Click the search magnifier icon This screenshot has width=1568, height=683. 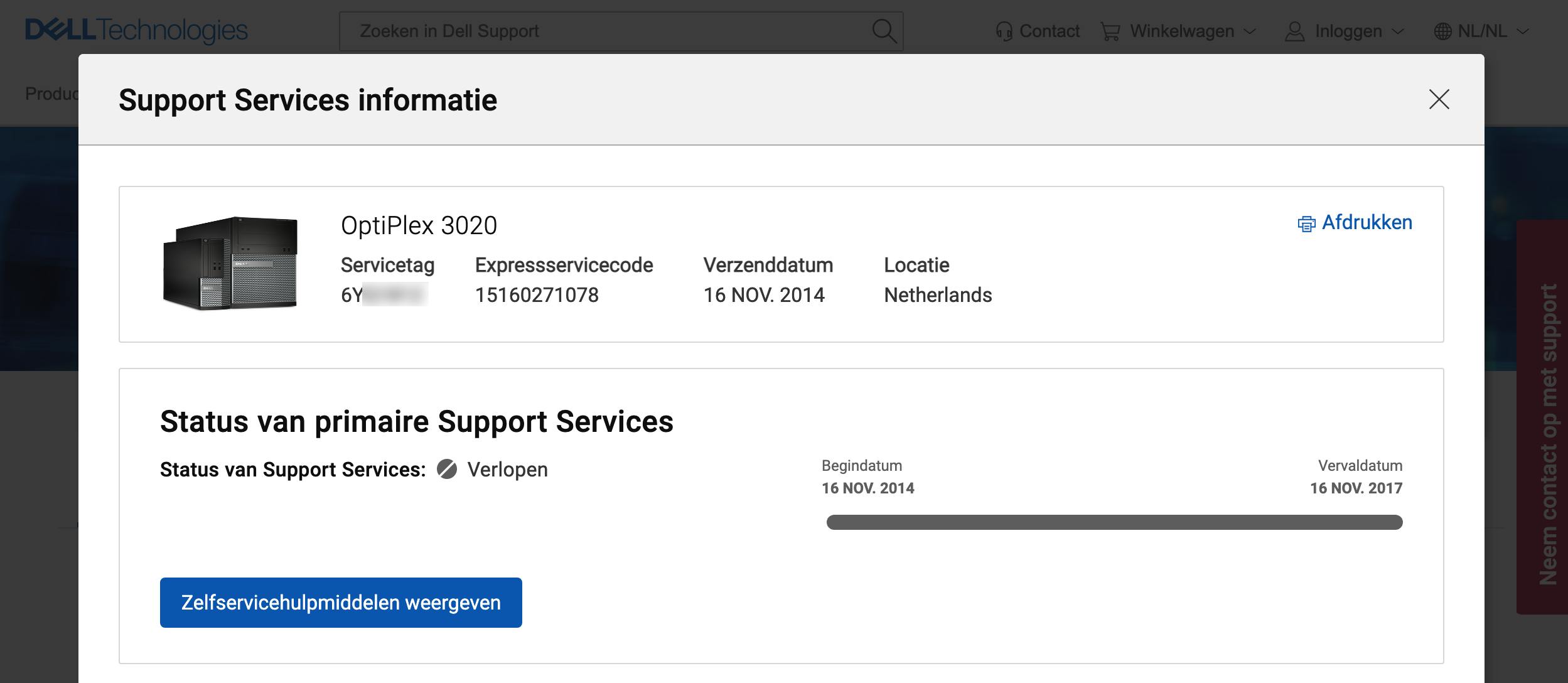click(884, 30)
